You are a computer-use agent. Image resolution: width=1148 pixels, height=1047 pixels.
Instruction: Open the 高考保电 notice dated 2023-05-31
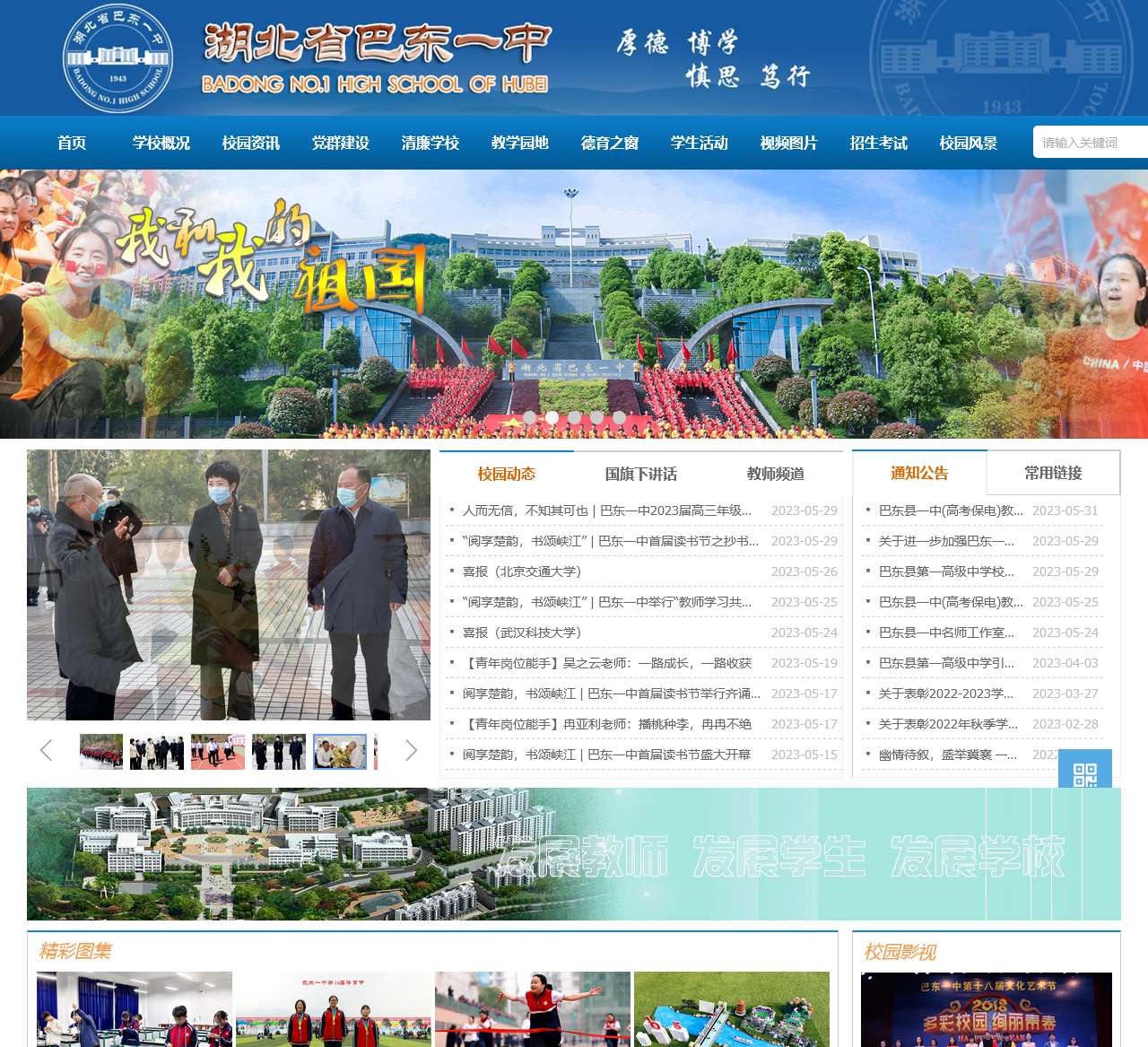[951, 510]
